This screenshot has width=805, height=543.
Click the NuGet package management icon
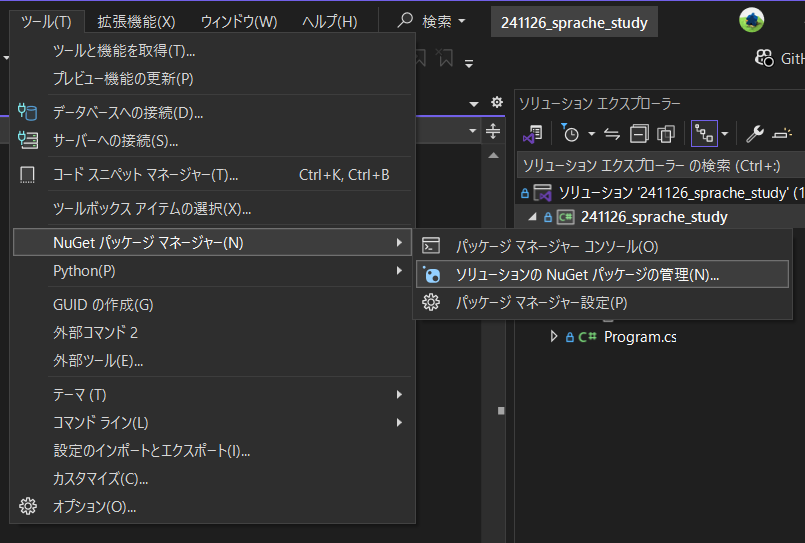pos(432,275)
